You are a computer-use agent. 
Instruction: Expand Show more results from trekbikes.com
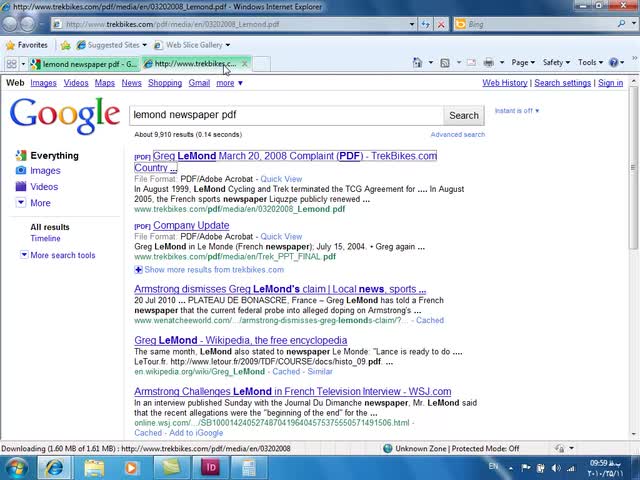pos(209,270)
